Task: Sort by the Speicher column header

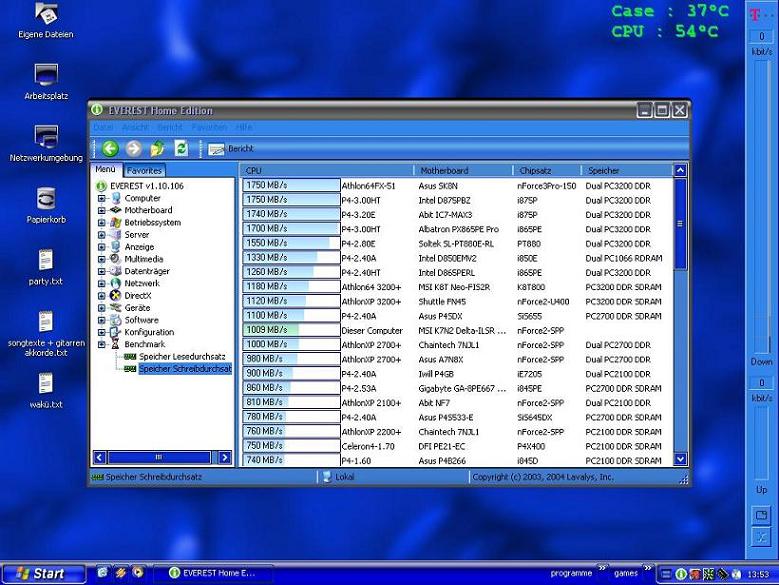Action: coord(627,170)
